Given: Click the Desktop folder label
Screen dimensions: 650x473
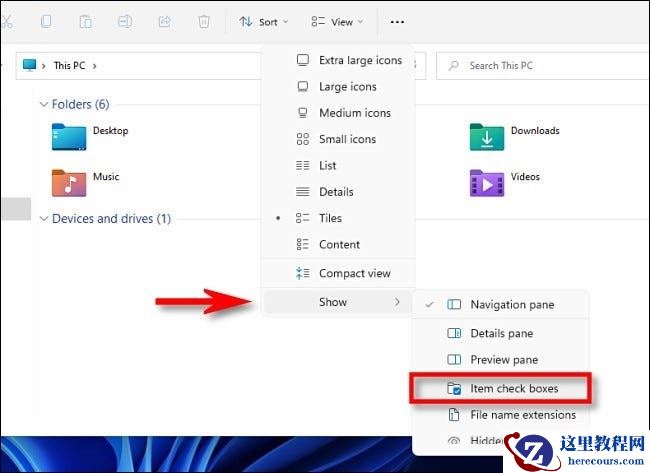Looking at the screenshot, I should (110, 131).
